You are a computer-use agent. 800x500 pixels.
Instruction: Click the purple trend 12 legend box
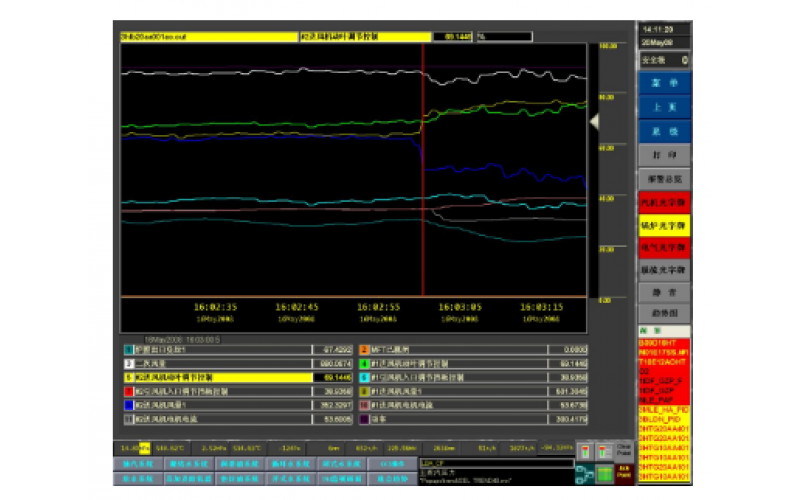pos(364,420)
